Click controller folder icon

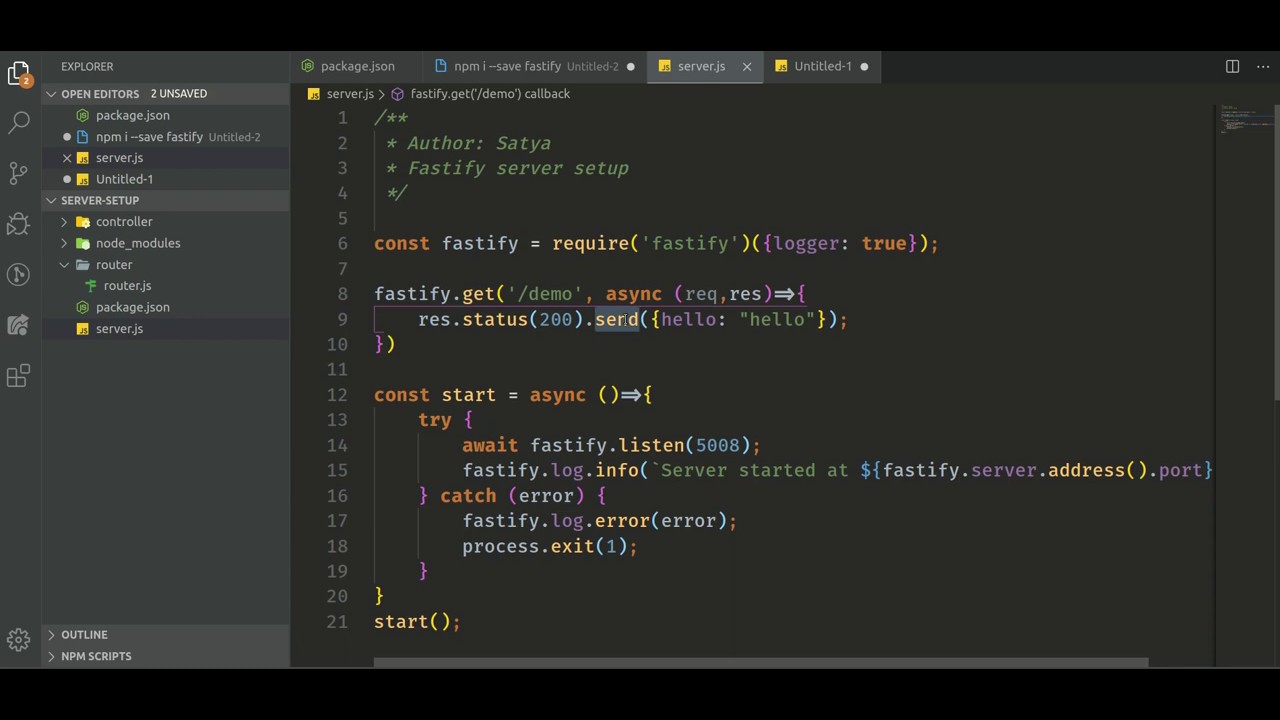pos(83,222)
